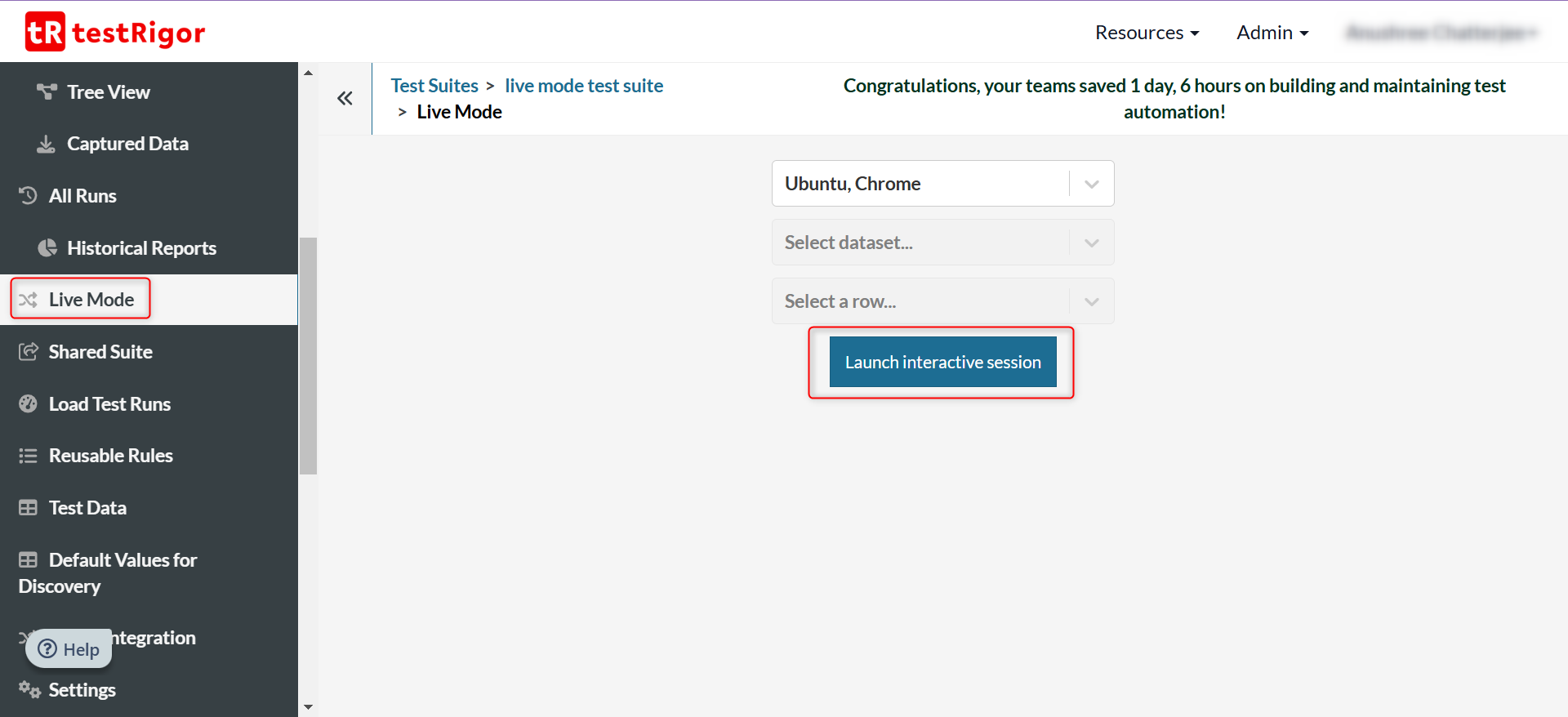Open live mode test suite breadcrumb
The height and width of the screenshot is (717, 1568).
[583, 86]
